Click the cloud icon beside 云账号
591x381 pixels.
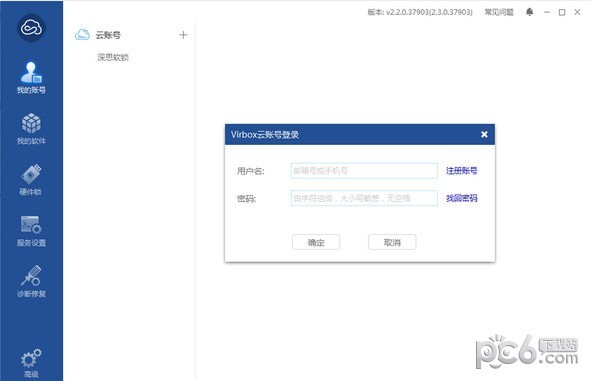click(82, 35)
